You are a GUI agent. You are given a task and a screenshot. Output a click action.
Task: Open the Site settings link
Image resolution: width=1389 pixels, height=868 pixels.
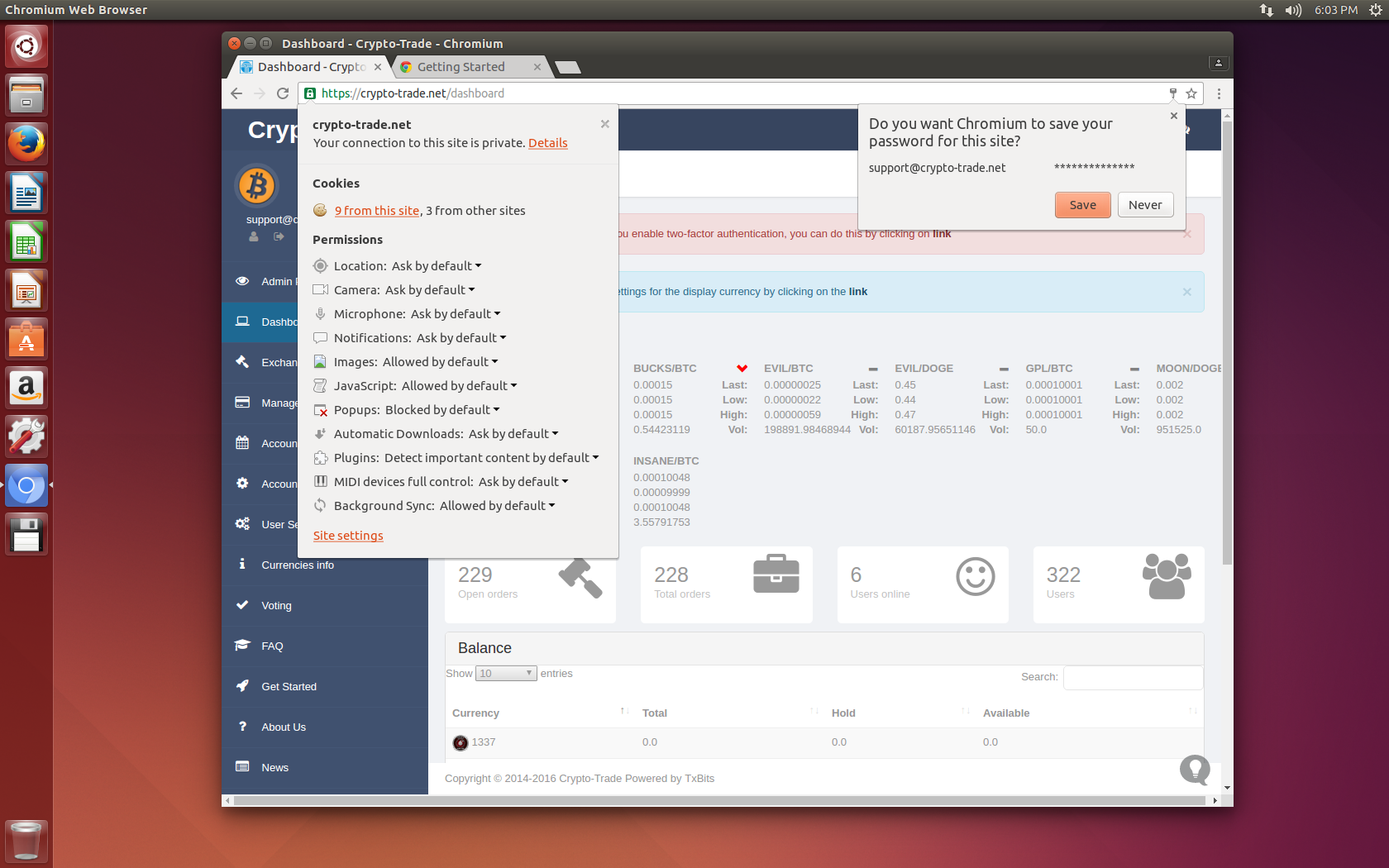348,536
